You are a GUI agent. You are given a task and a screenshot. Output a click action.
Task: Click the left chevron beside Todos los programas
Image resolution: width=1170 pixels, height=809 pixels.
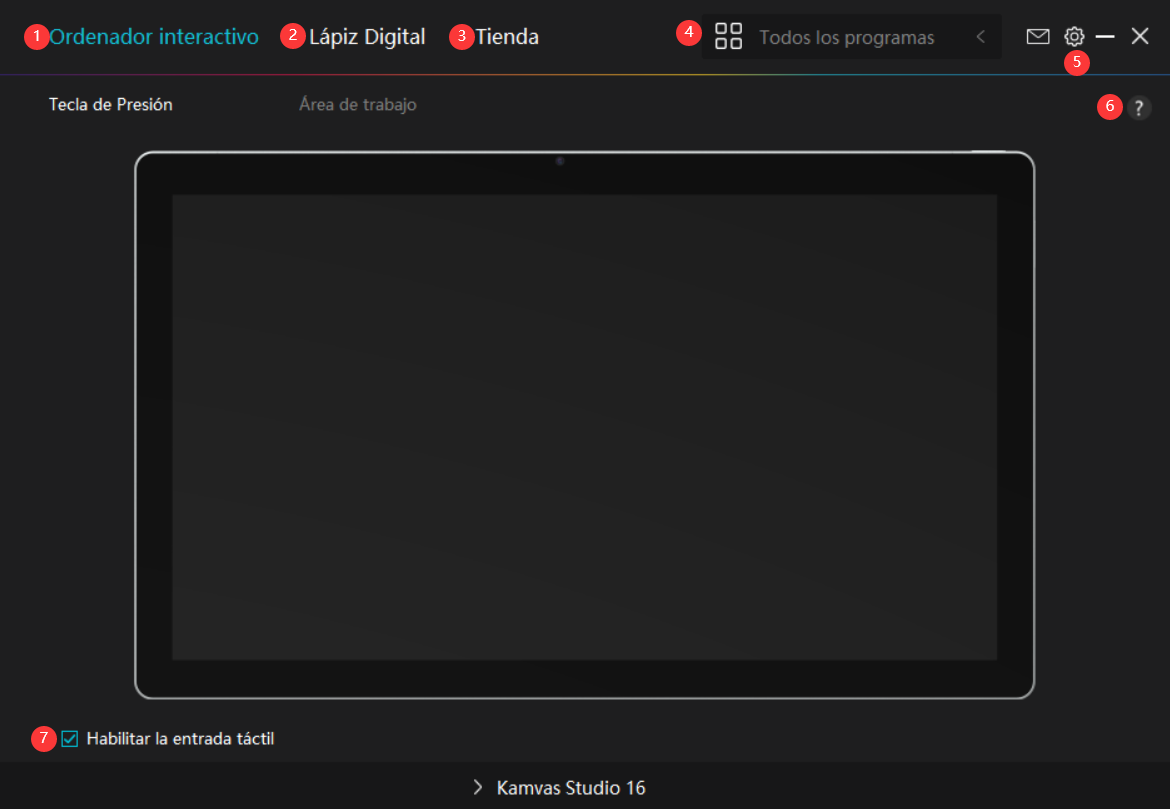pos(981,37)
